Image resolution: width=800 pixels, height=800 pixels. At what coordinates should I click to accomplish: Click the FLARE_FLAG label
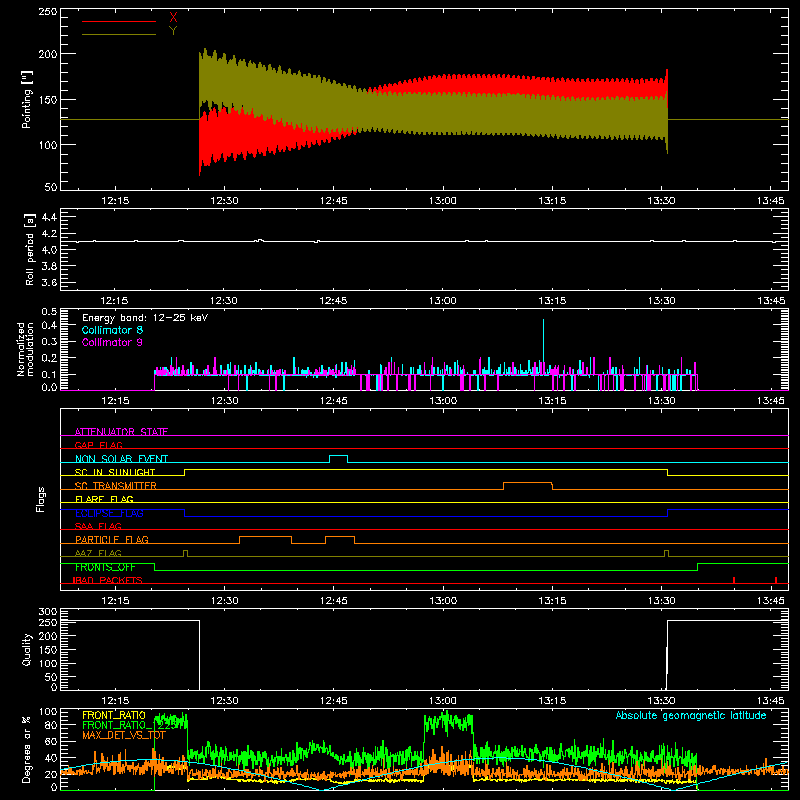(104, 499)
